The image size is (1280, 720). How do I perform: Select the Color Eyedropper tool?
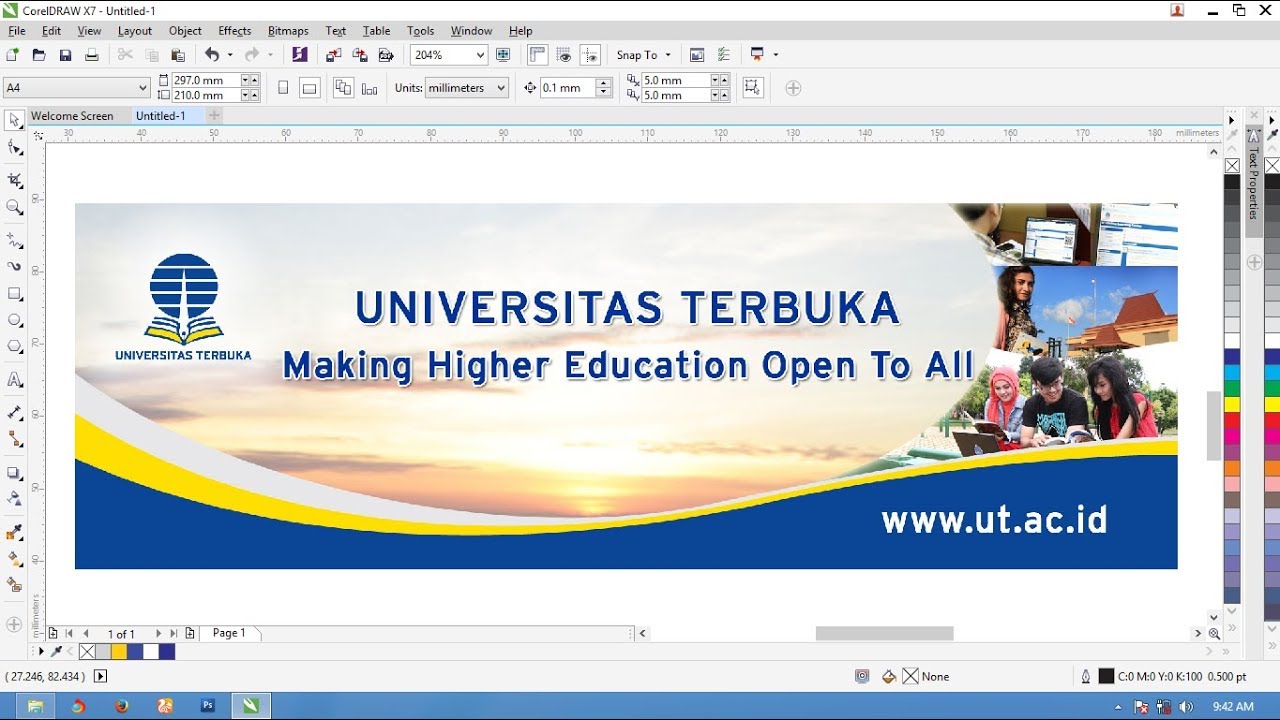click(x=14, y=532)
